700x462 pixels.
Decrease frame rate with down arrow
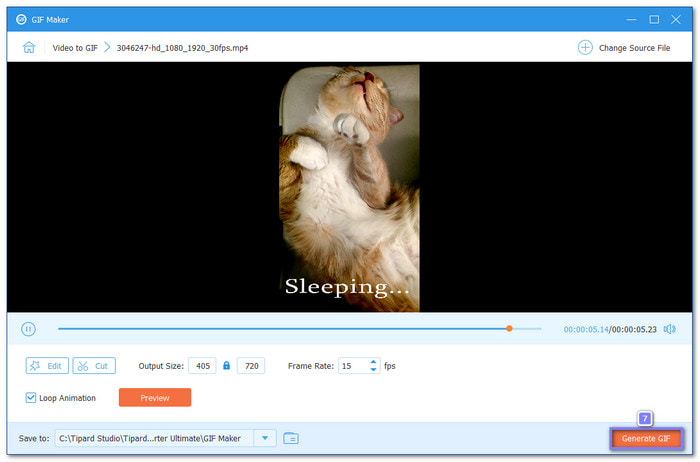coord(374,370)
